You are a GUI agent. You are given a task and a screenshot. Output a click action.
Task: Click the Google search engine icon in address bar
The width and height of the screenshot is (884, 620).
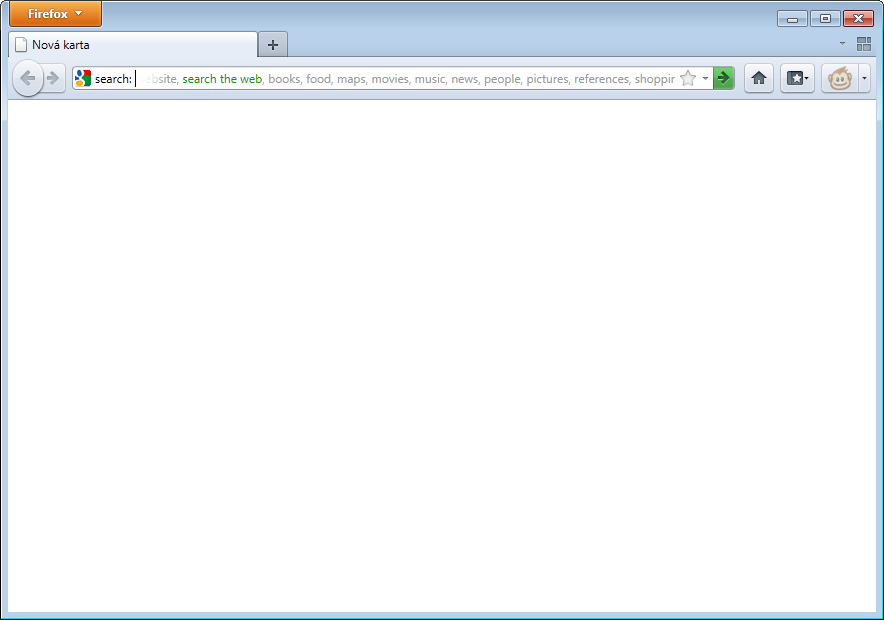pos(83,78)
